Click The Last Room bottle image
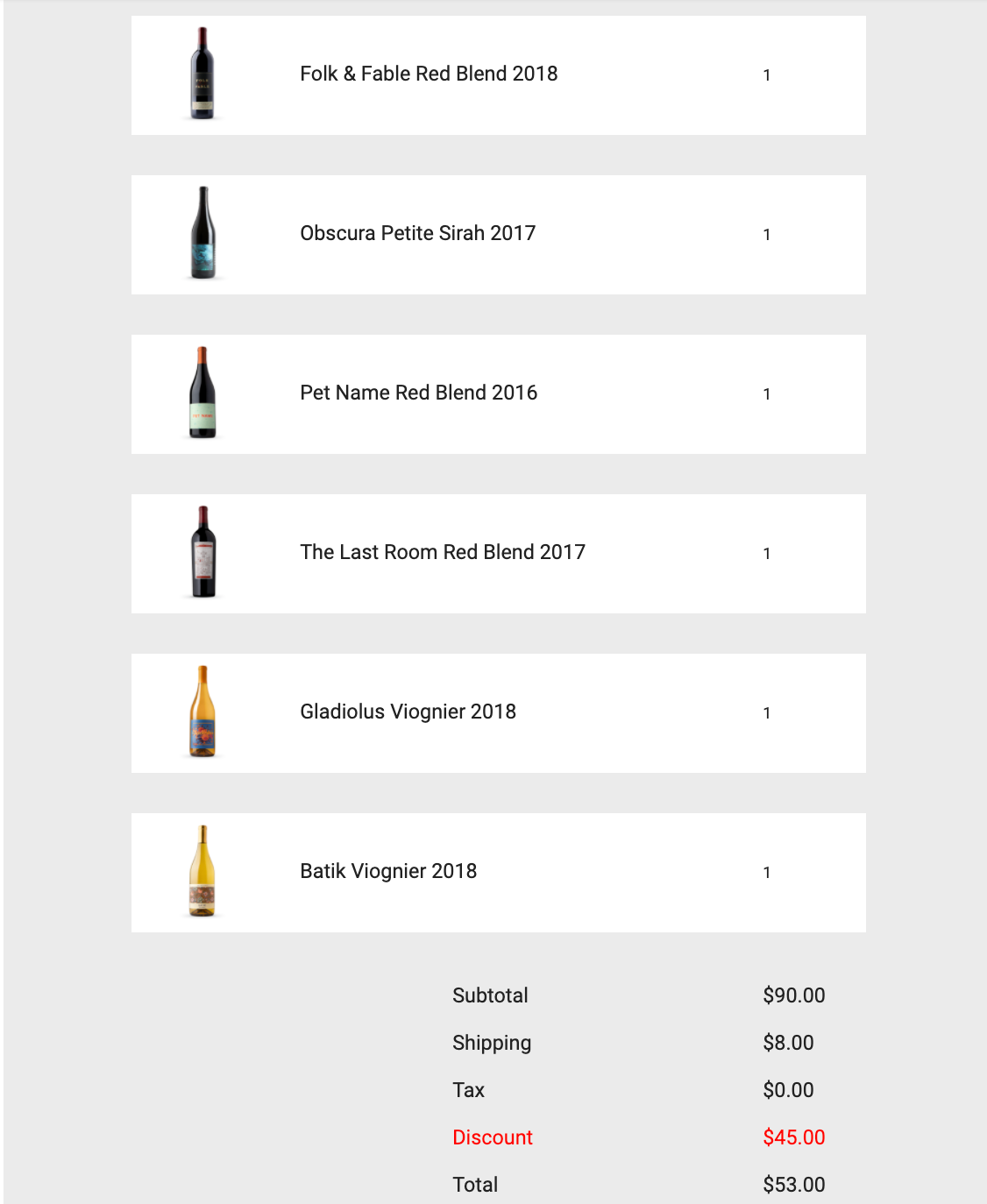The width and height of the screenshot is (987, 1204). tap(202, 552)
